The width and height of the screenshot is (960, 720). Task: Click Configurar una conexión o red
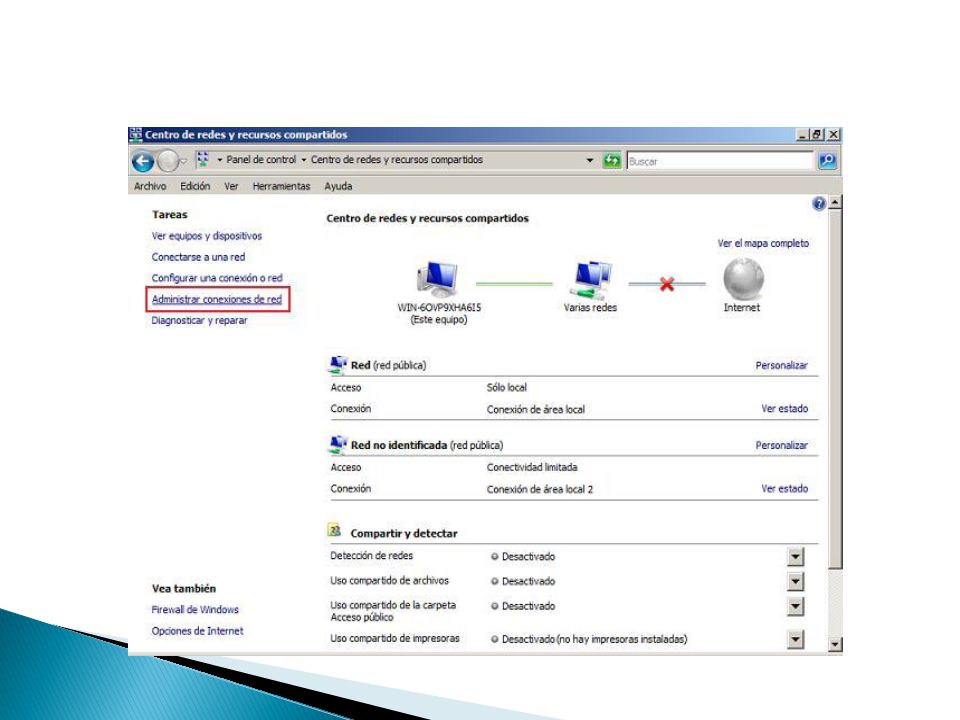(x=217, y=278)
